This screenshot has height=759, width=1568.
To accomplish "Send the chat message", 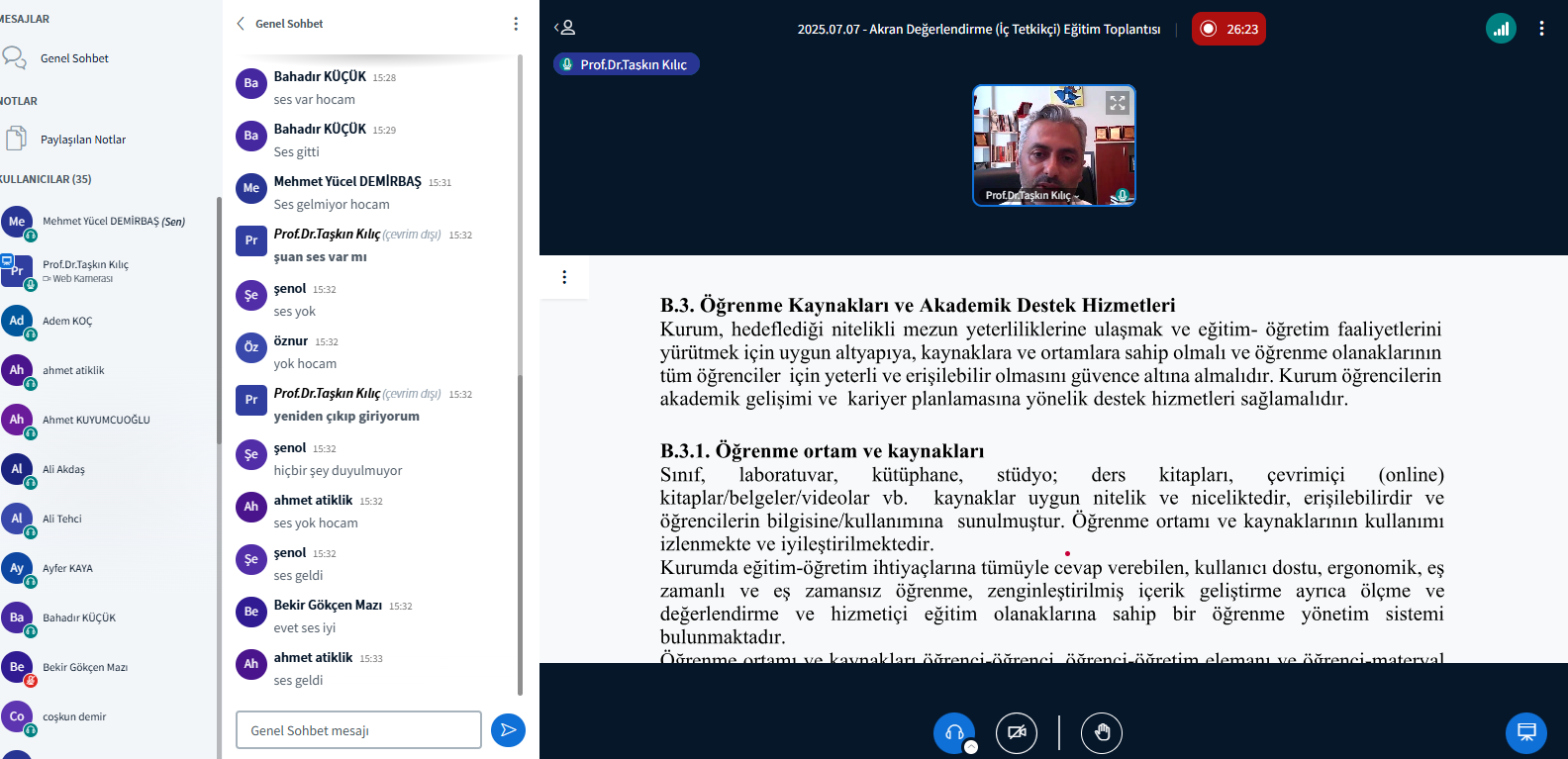I will pyautogui.click(x=508, y=730).
